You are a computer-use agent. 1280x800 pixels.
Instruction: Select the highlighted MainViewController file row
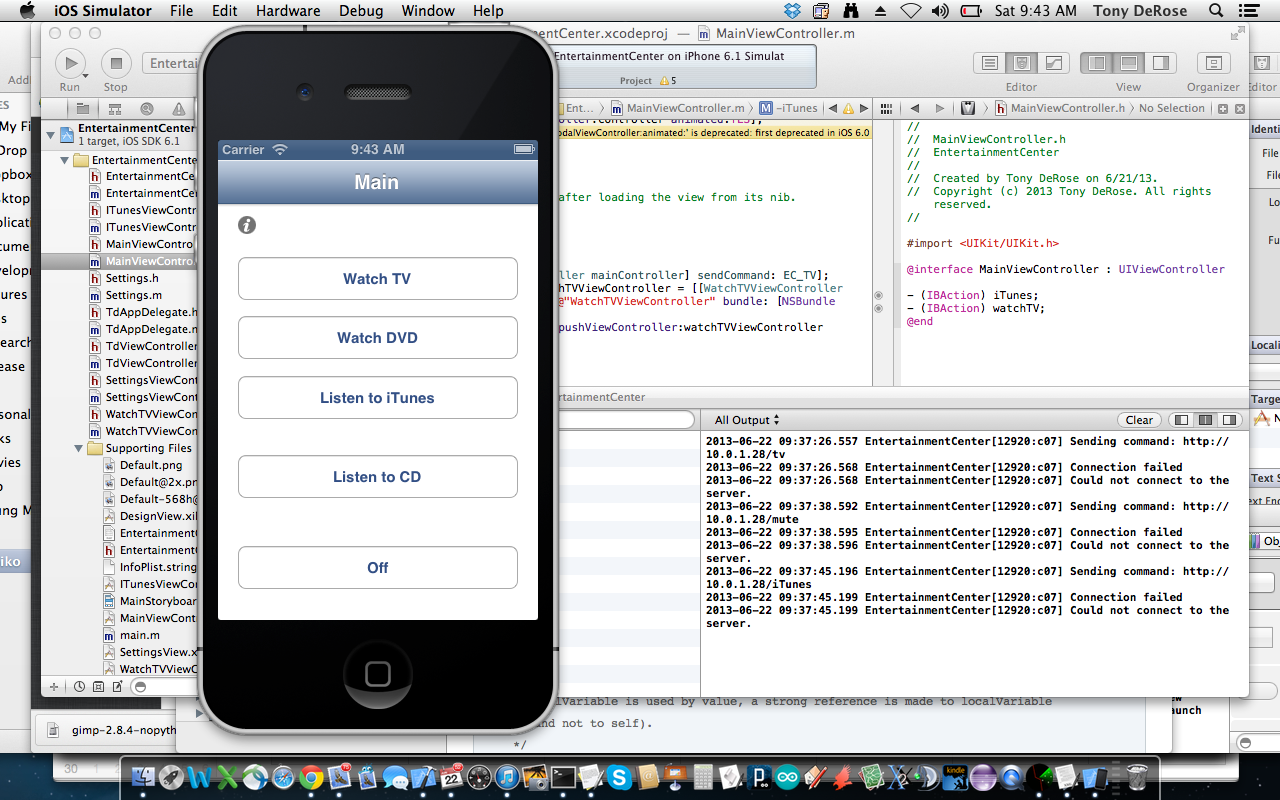(120, 261)
